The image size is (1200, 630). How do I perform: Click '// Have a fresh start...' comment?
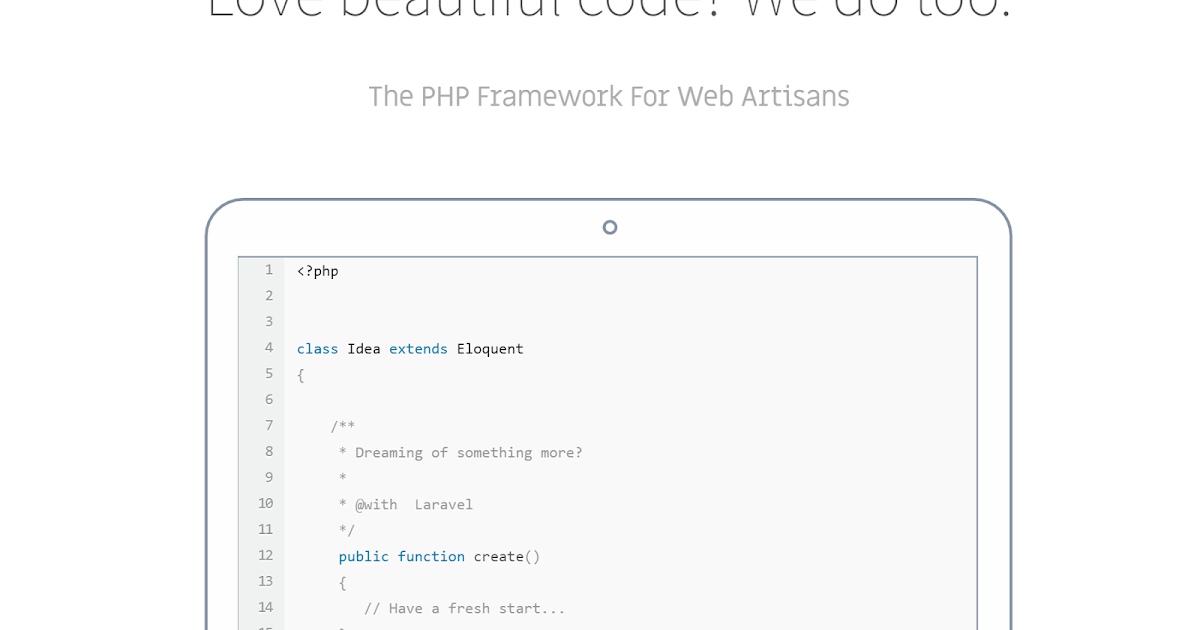[x=465, y=609]
